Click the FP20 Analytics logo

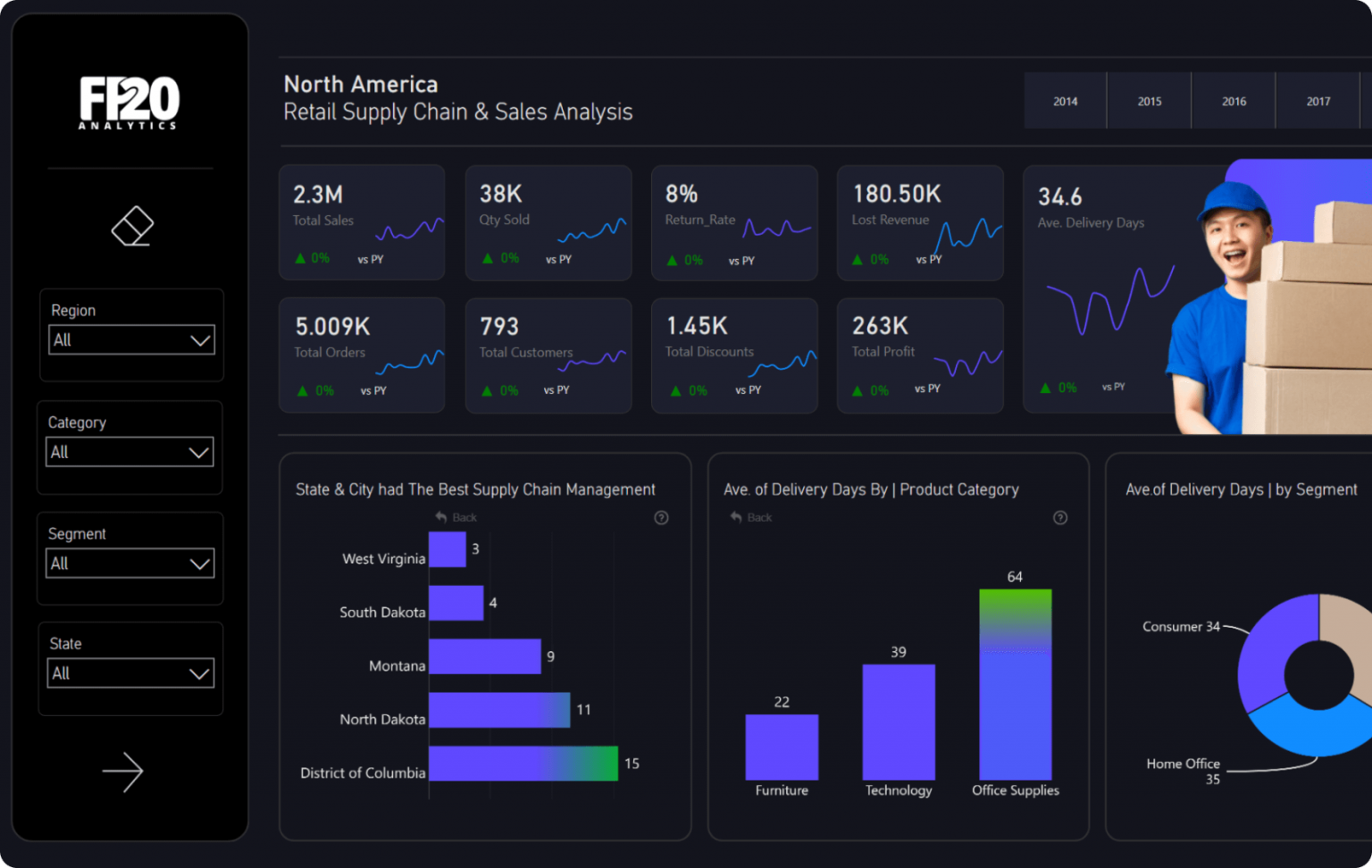(x=130, y=103)
